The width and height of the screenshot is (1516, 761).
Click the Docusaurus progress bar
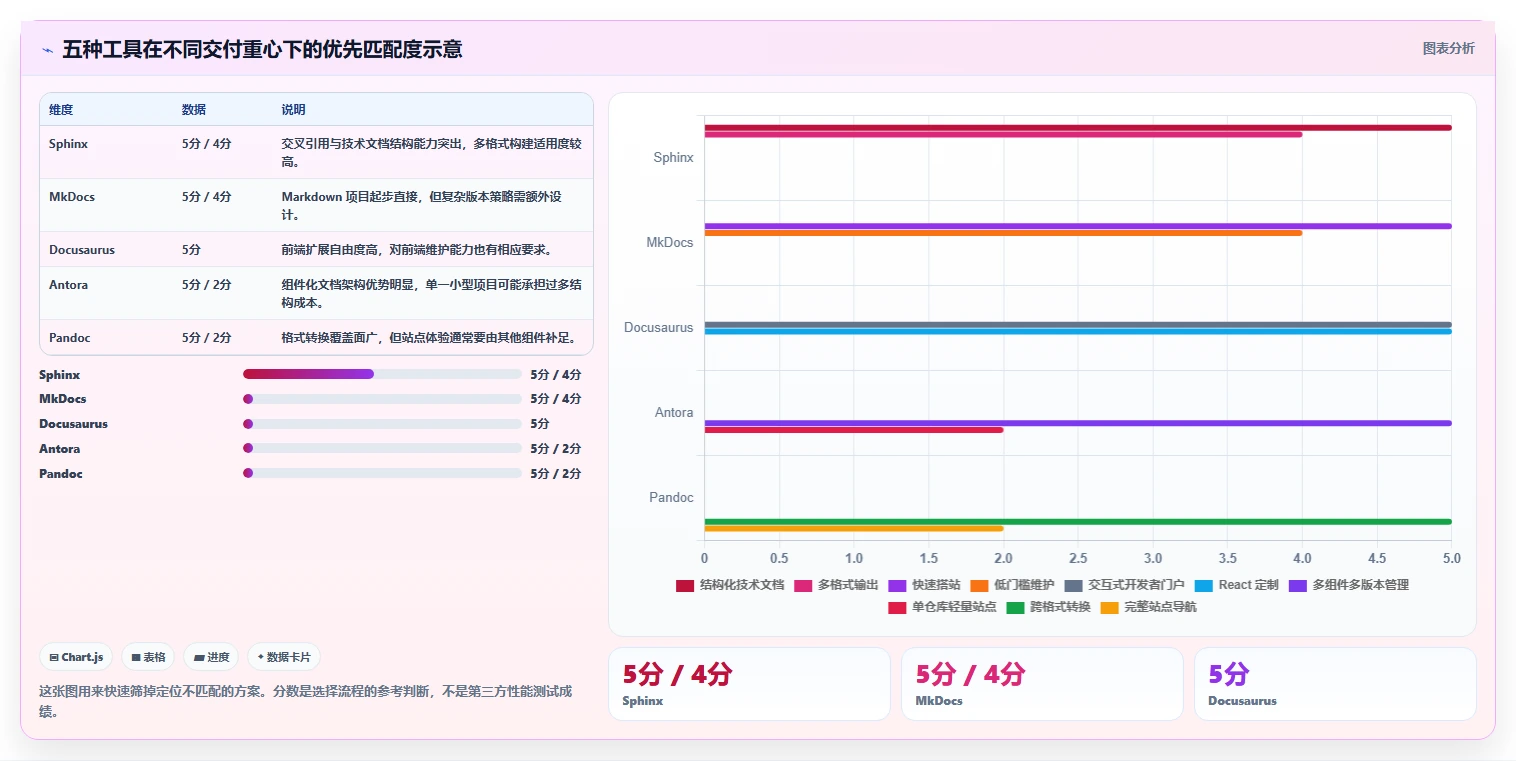tap(382, 424)
